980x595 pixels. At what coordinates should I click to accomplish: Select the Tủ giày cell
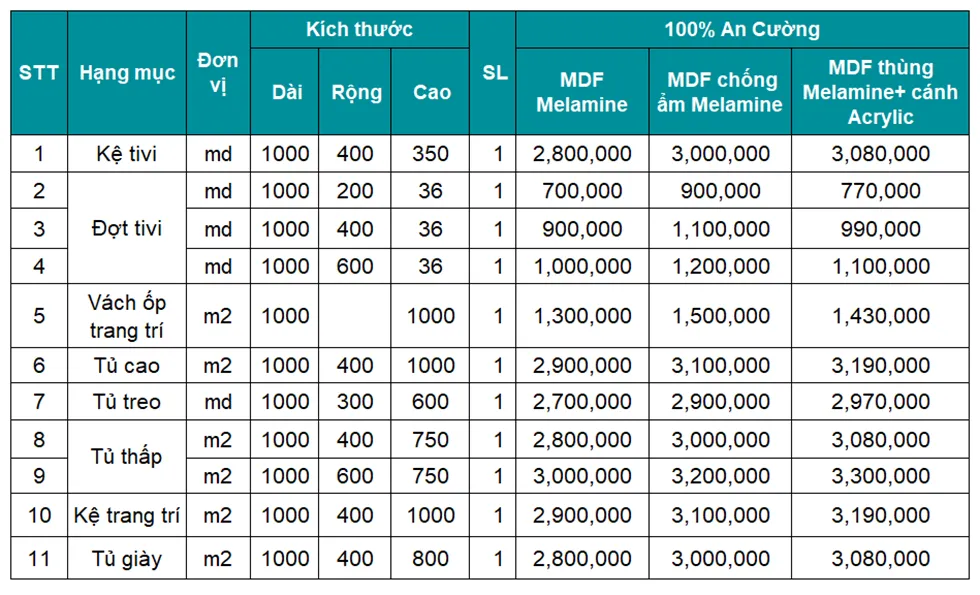pyautogui.click(x=127, y=559)
